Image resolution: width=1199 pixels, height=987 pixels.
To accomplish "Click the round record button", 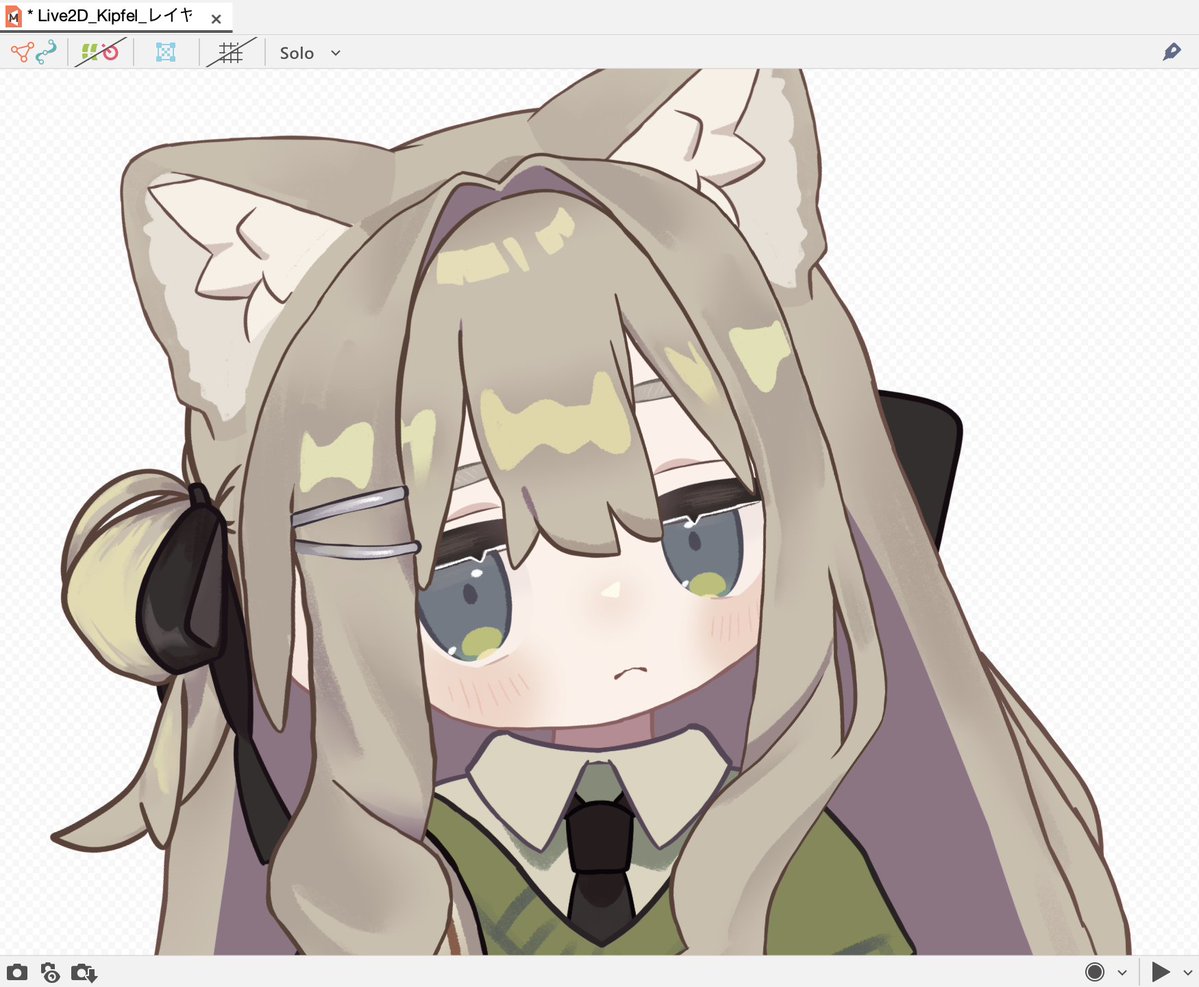I will click(1094, 972).
